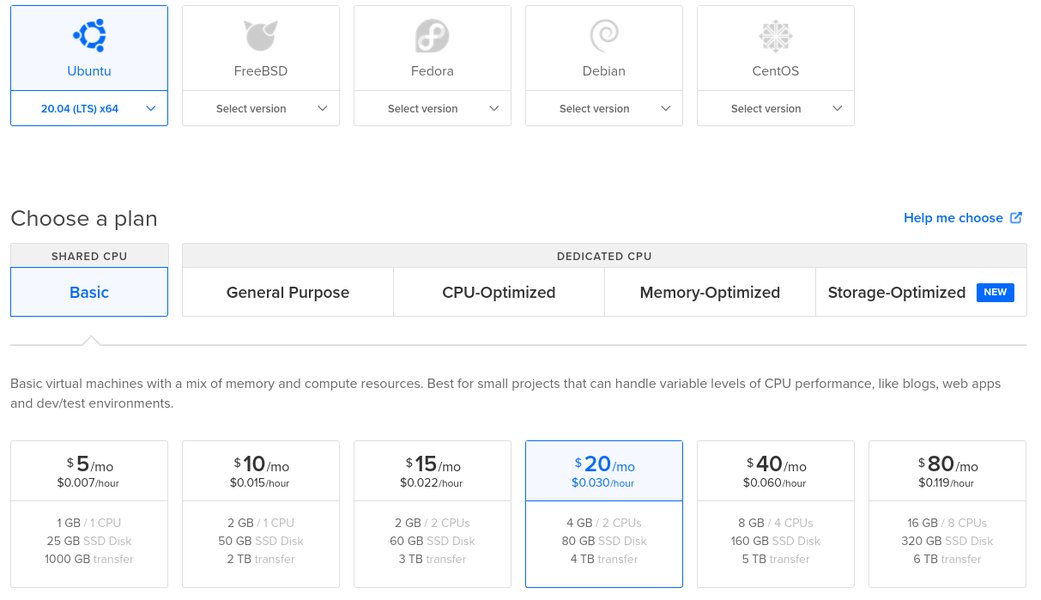Choose the $10/mo plan card
1041x600 pixels.
pyautogui.click(x=261, y=514)
